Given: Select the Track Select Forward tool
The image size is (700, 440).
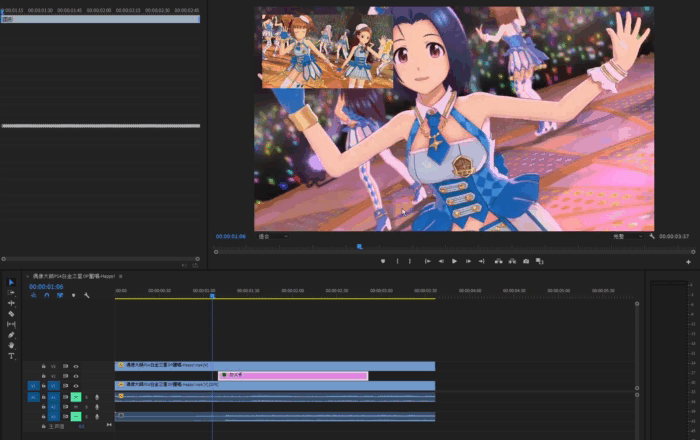Looking at the screenshot, I should coord(12,293).
